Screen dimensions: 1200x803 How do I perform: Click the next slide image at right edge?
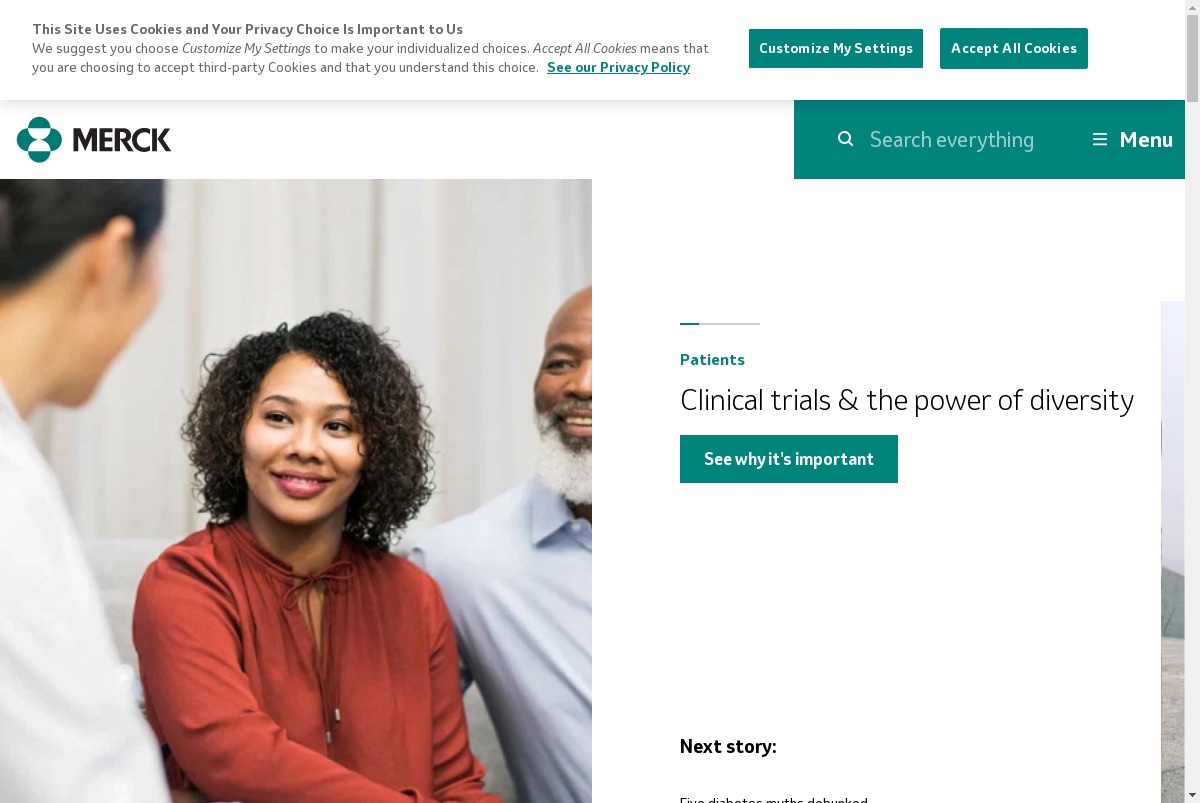point(1173,552)
